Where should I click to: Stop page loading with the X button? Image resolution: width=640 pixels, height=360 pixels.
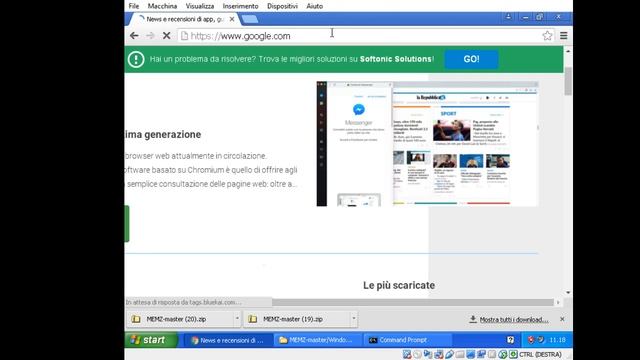(166, 36)
